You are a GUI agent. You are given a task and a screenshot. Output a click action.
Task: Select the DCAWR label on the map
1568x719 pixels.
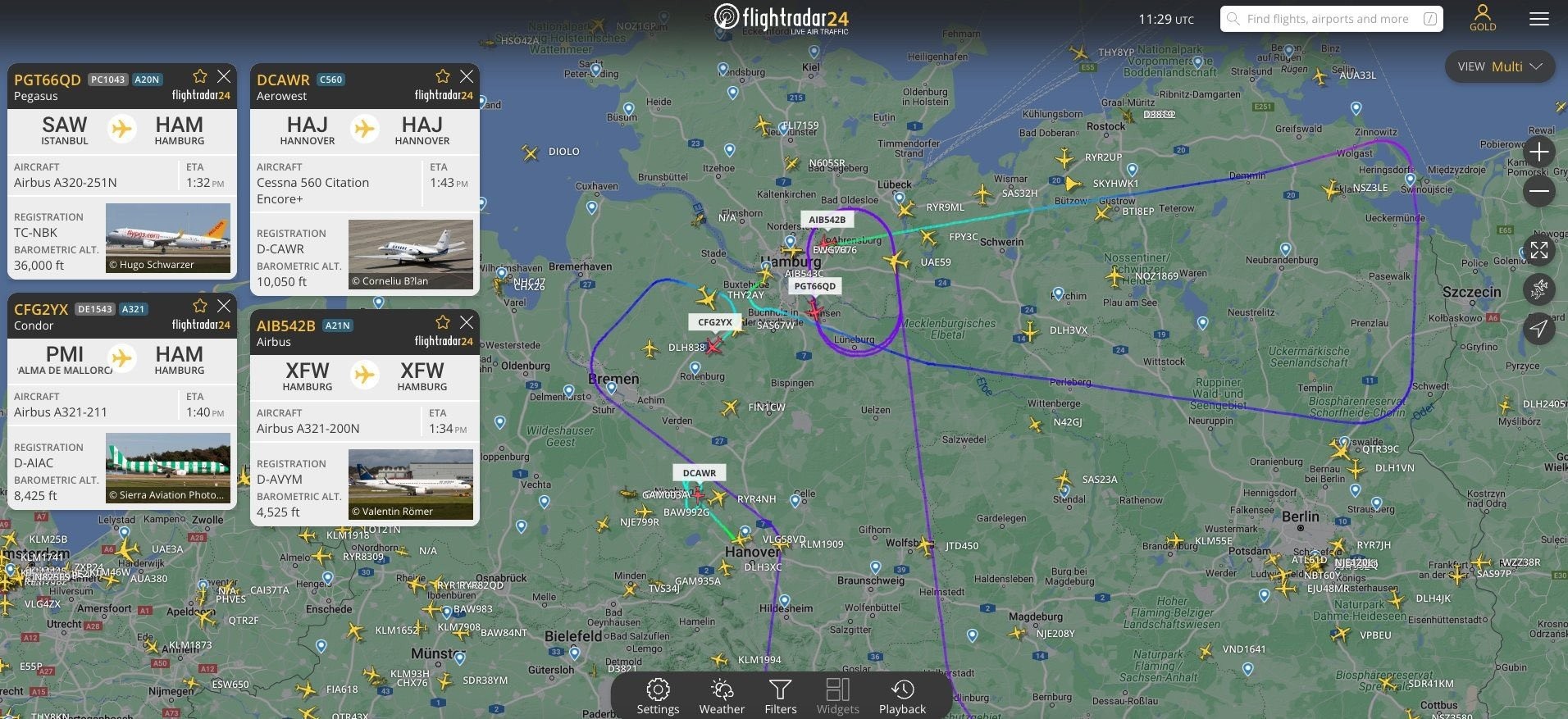coord(700,473)
